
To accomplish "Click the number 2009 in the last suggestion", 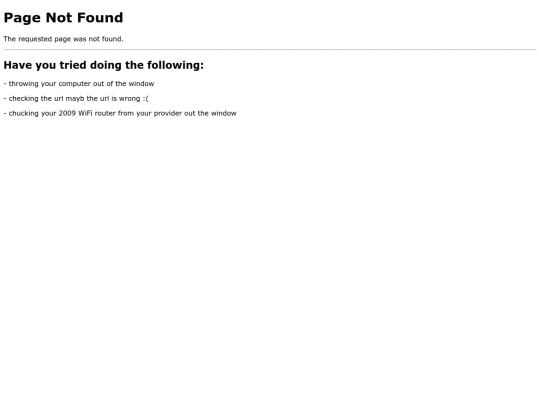I will click(x=67, y=113).
